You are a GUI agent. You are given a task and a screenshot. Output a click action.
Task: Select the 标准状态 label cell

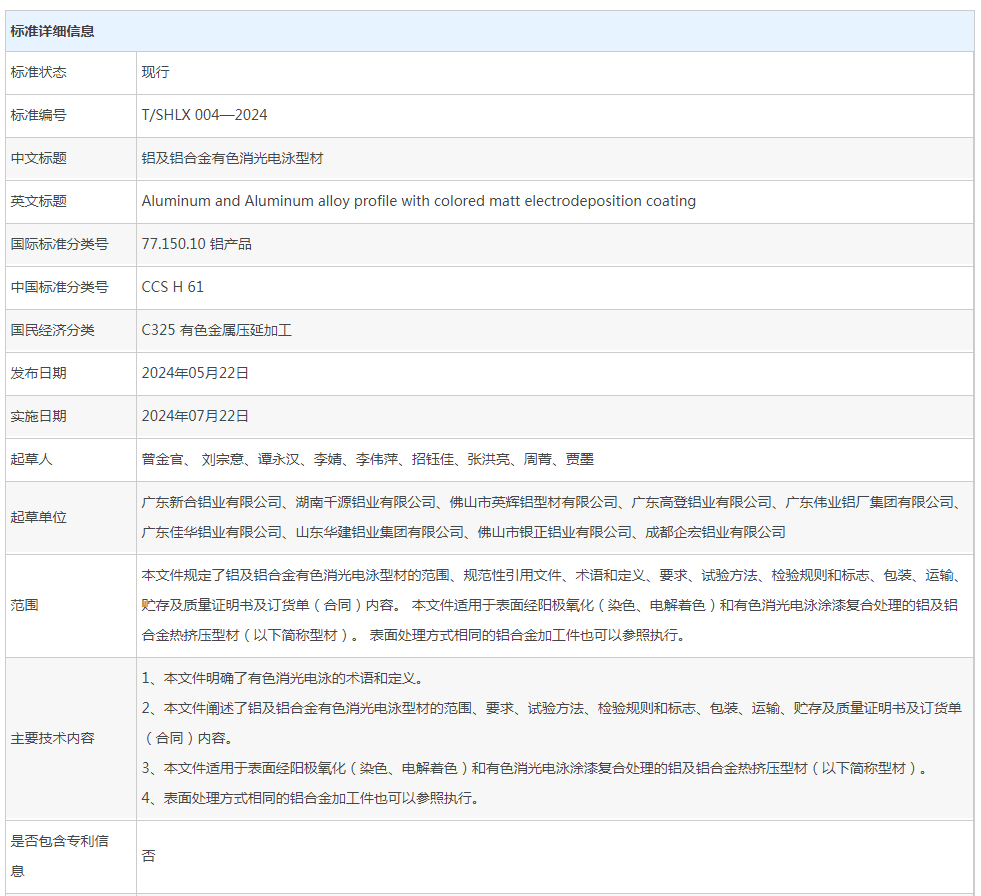click(x=71, y=73)
